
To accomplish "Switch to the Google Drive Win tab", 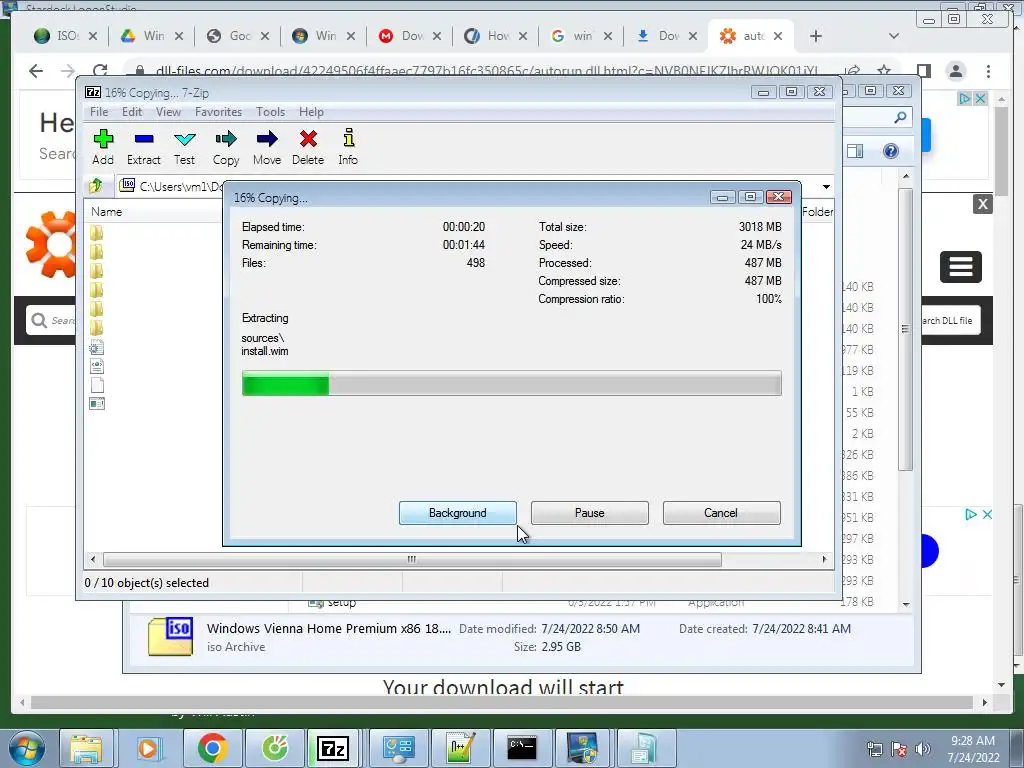I will point(152,36).
